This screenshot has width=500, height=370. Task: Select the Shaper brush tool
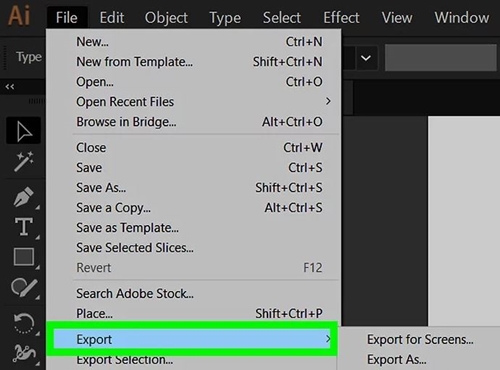pos(24,287)
